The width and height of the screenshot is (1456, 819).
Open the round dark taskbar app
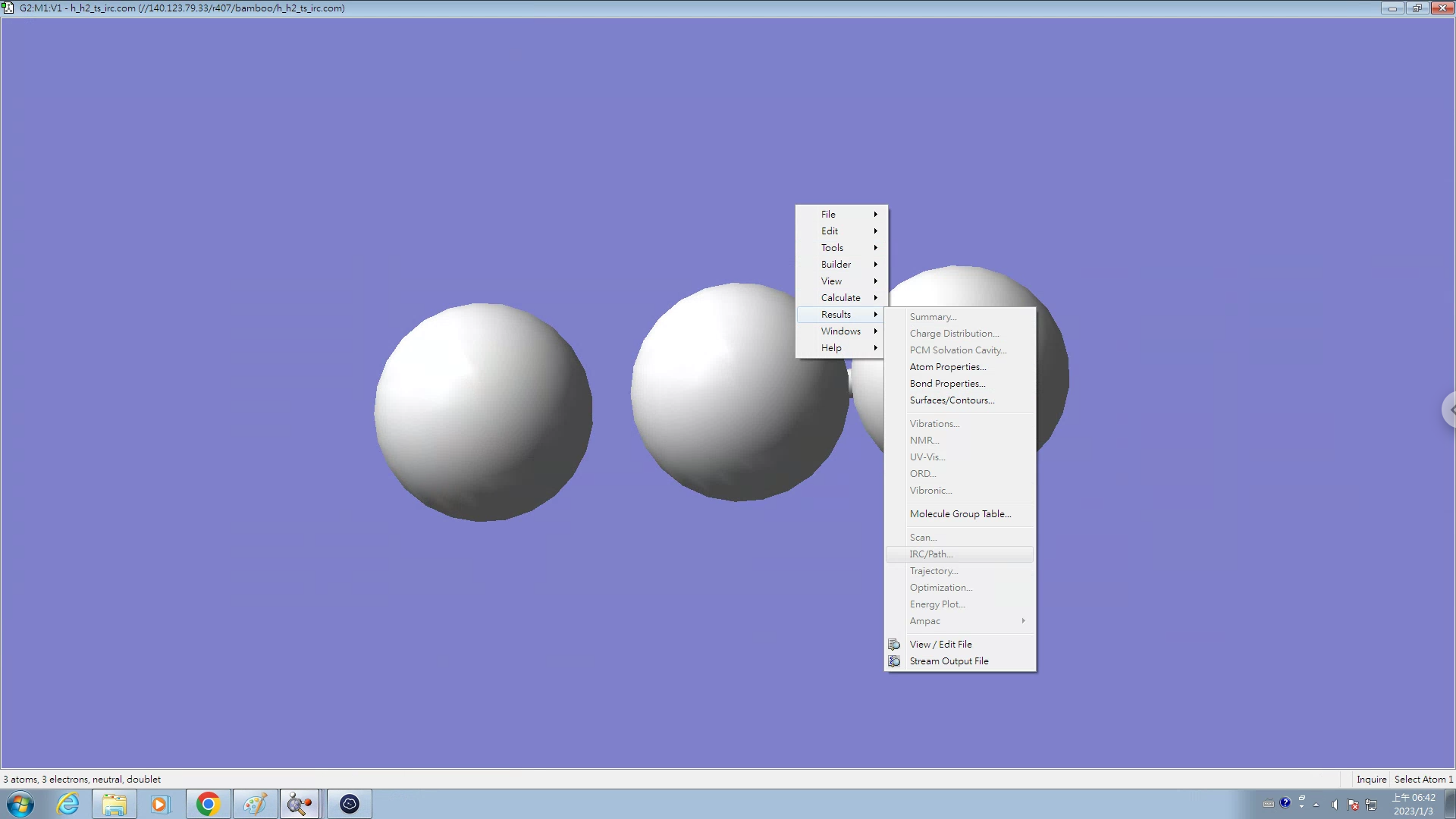coord(350,804)
